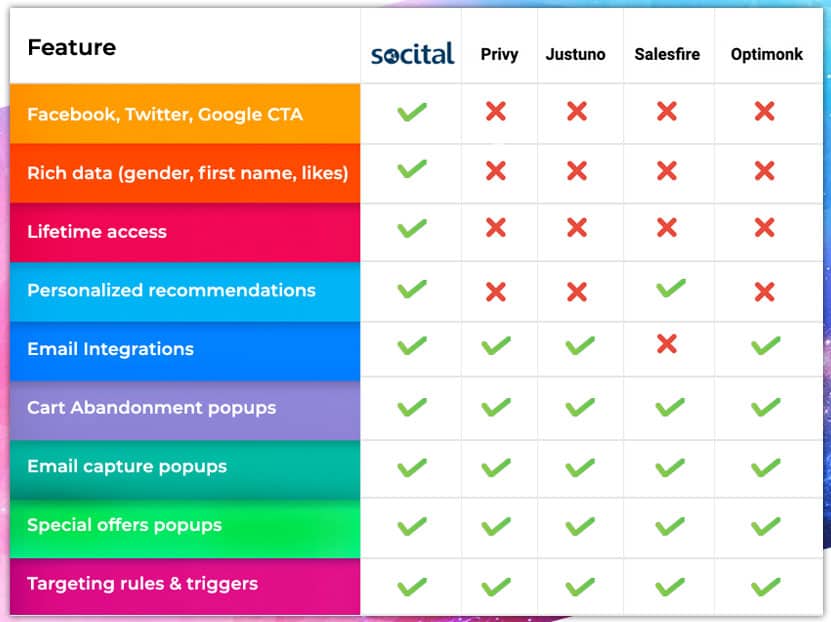Click Optimonk red cross for Personalized recommendations
This screenshot has width=831, height=622.
point(765,291)
